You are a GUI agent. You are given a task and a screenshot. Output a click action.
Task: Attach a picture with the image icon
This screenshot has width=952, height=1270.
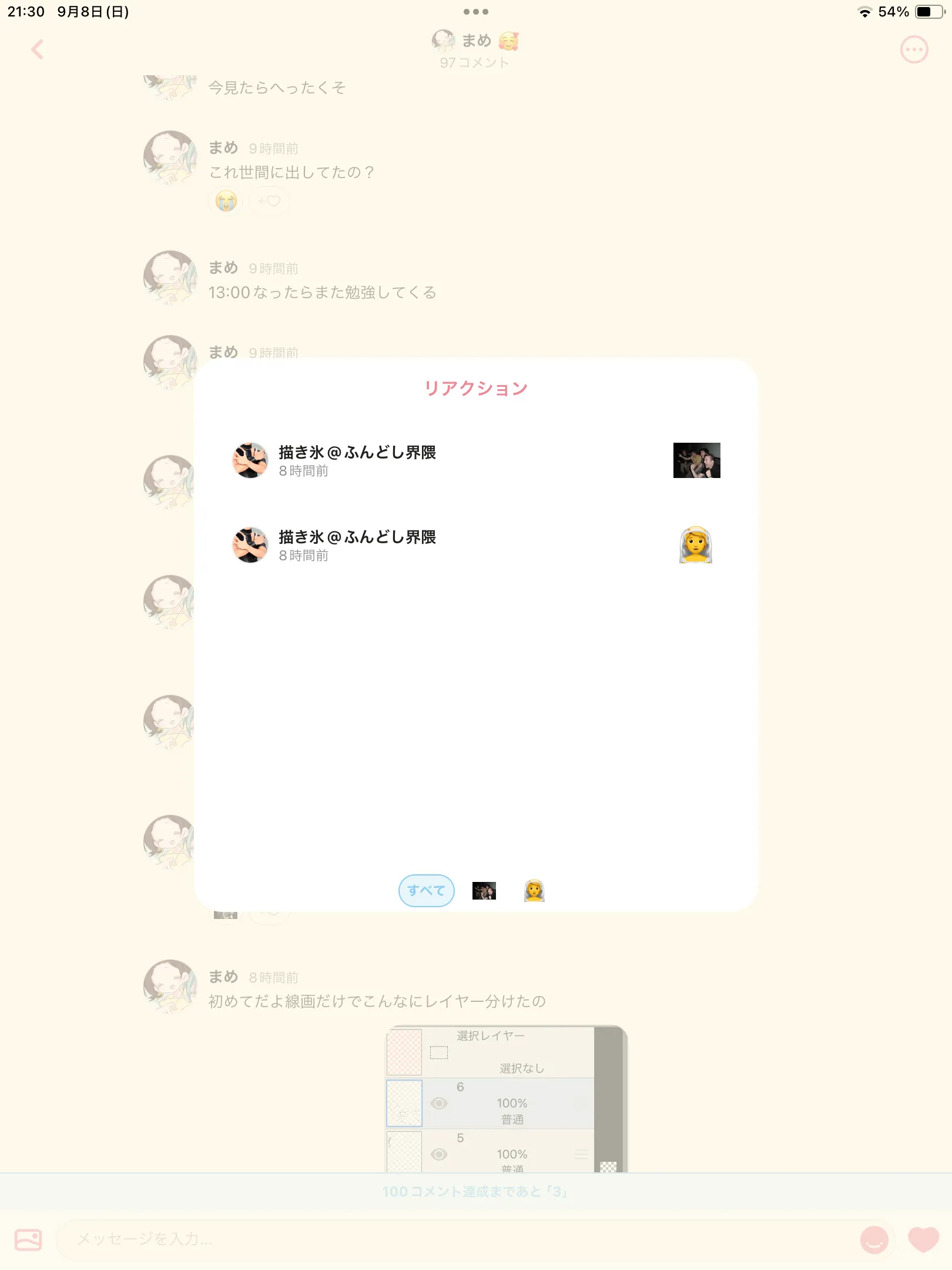point(28,1239)
